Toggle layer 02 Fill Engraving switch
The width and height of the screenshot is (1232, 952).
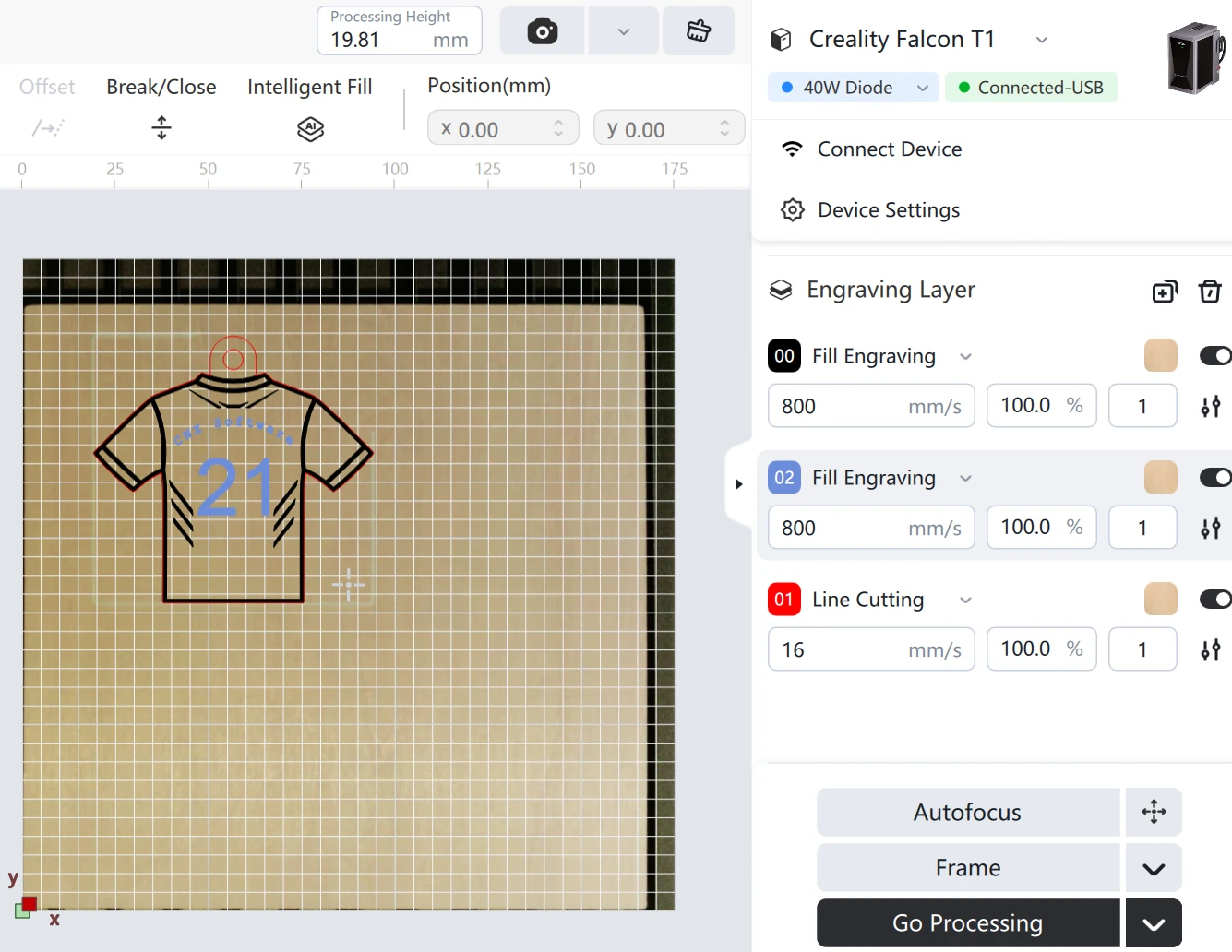pyautogui.click(x=1215, y=478)
